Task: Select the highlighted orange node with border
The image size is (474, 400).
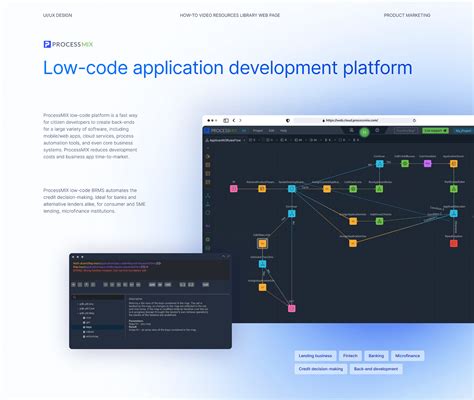Action: point(263,244)
